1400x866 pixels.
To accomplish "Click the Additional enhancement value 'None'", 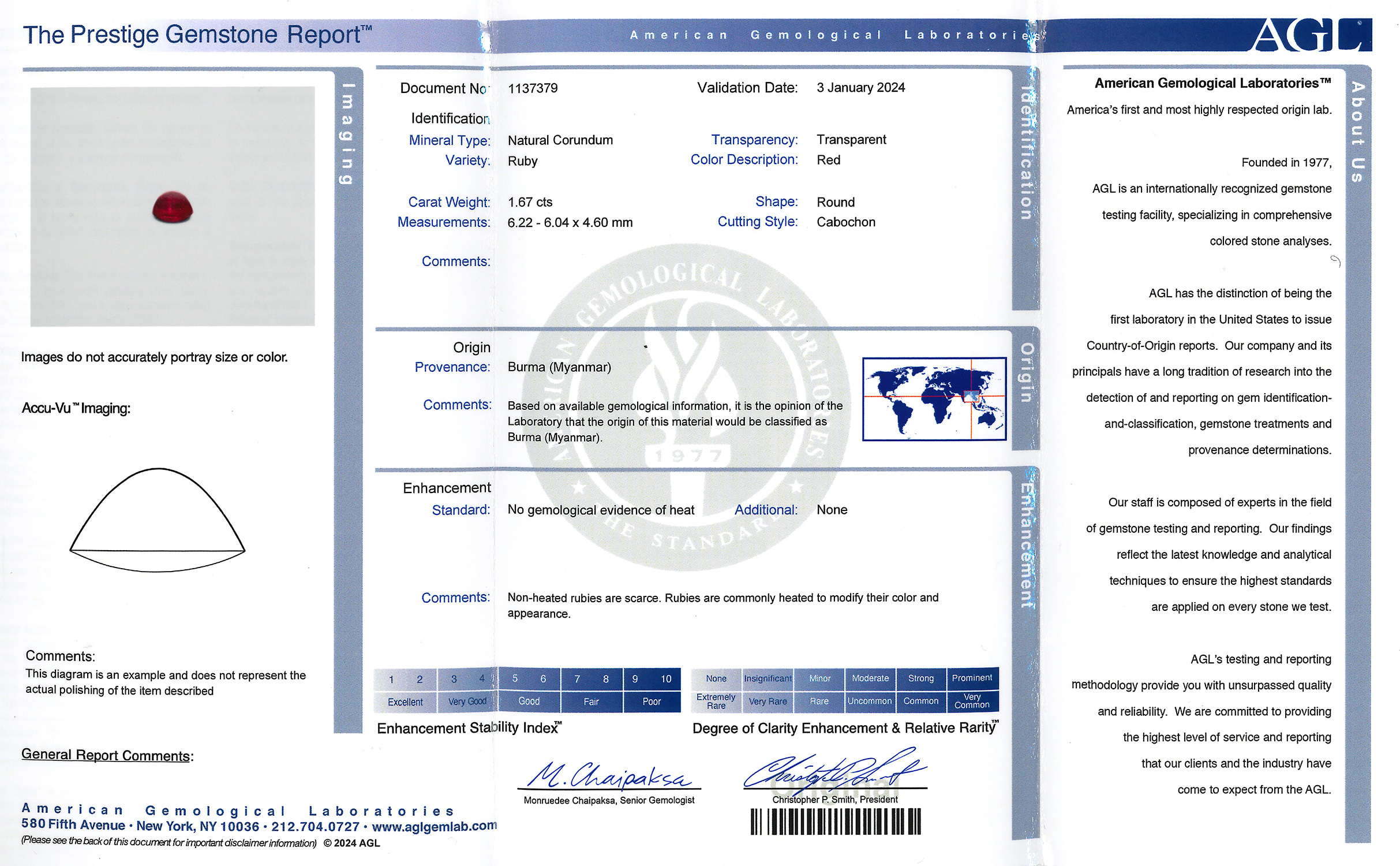I will click(832, 510).
